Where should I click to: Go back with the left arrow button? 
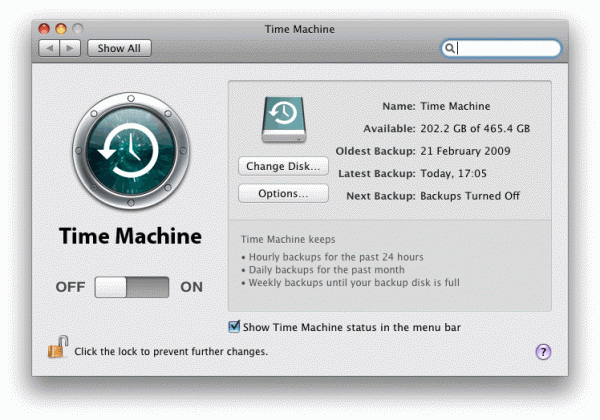pyautogui.click(x=49, y=48)
